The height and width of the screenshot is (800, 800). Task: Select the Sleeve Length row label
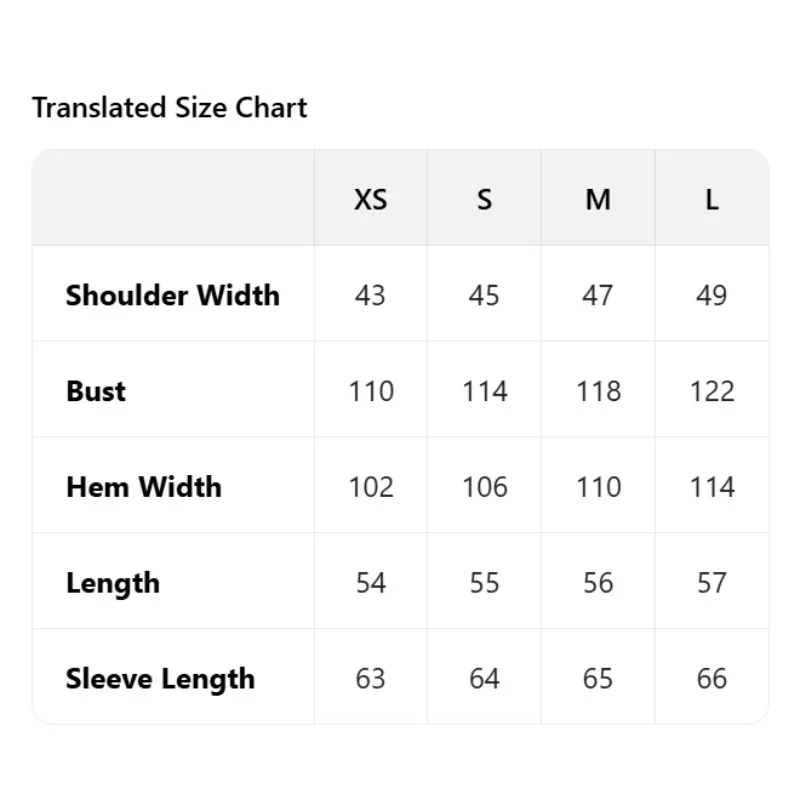coord(160,679)
